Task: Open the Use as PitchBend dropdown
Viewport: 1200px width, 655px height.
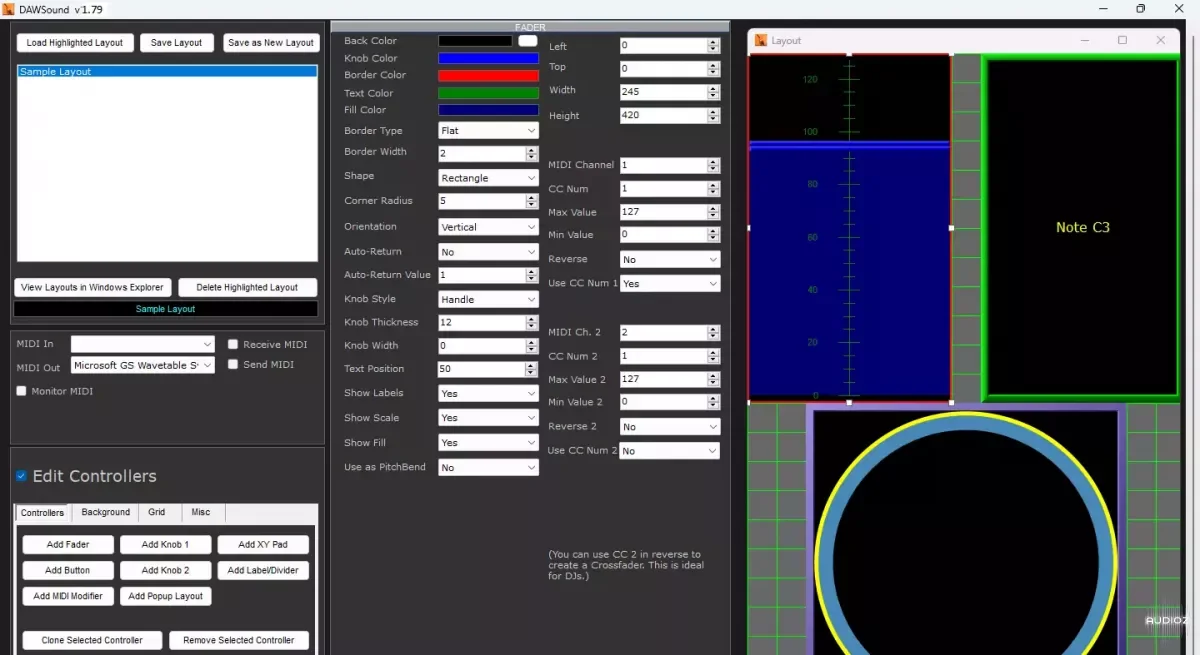Action: tap(488, 467)
